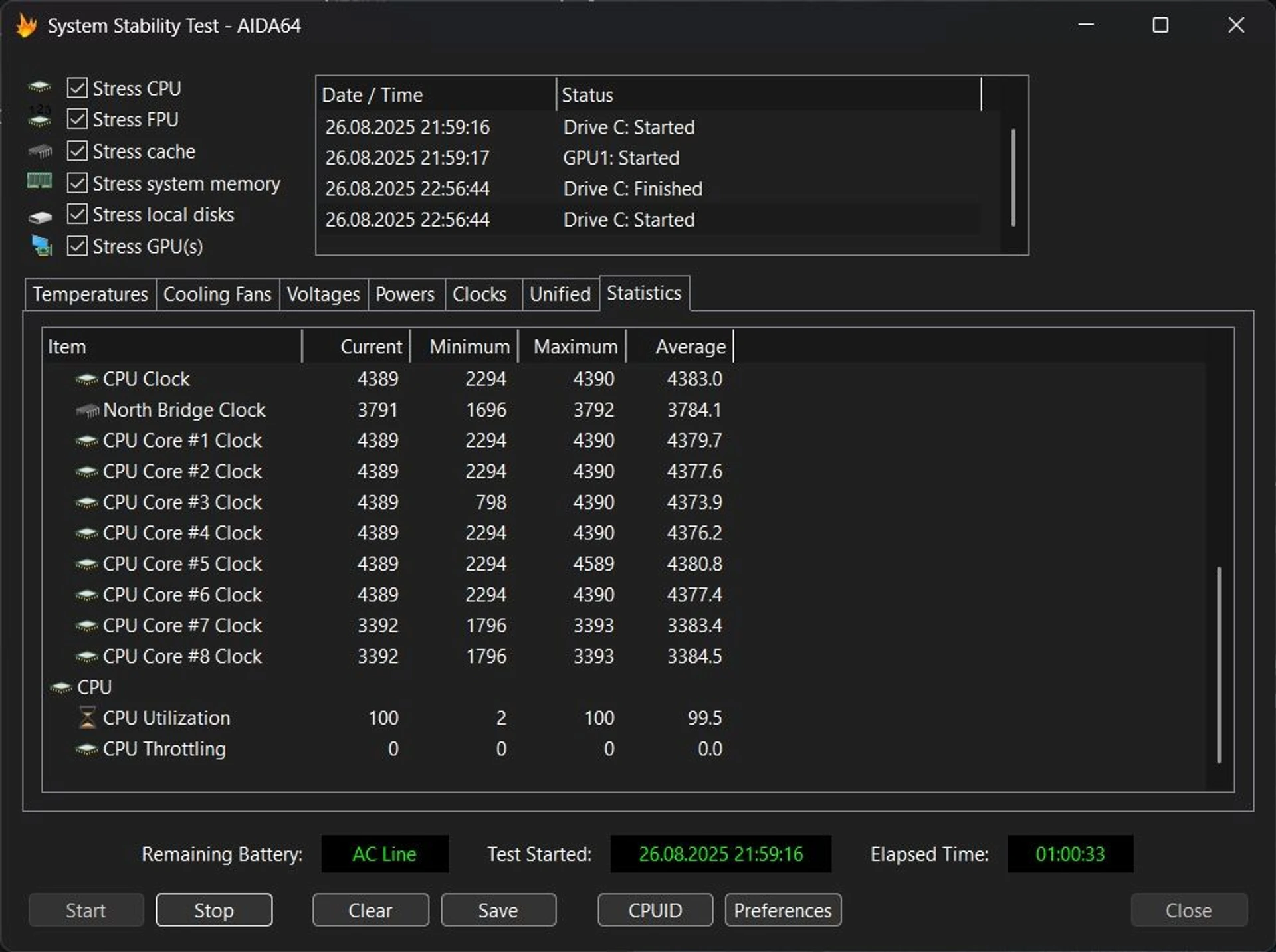Screen dimensions: 1276x952
Task: Disable the Stress GPU(s) checkbox
Action: pos(77,246)
